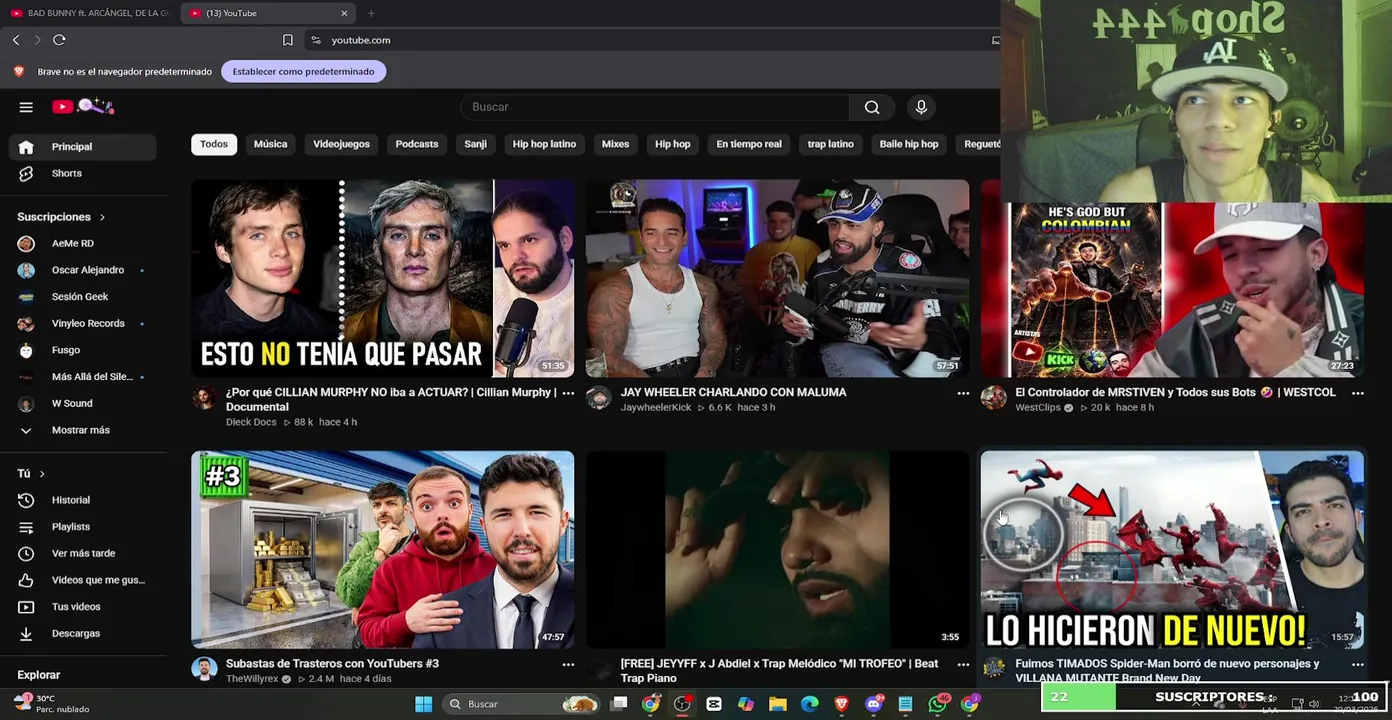Click into YouTube Buscar search field
Screen dimensions: 1392x720
click(x=655, y=107)
